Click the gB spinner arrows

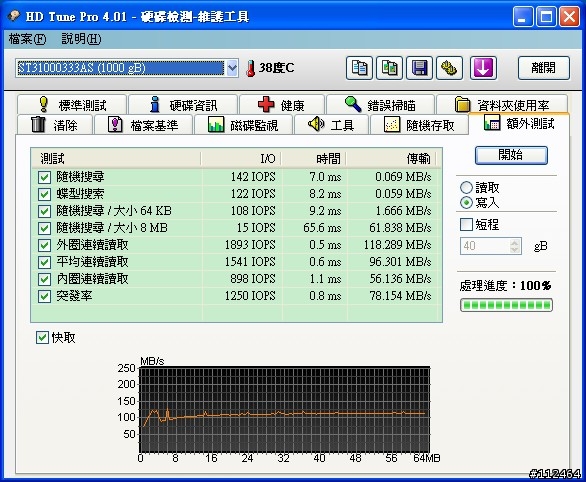point(515,246)
